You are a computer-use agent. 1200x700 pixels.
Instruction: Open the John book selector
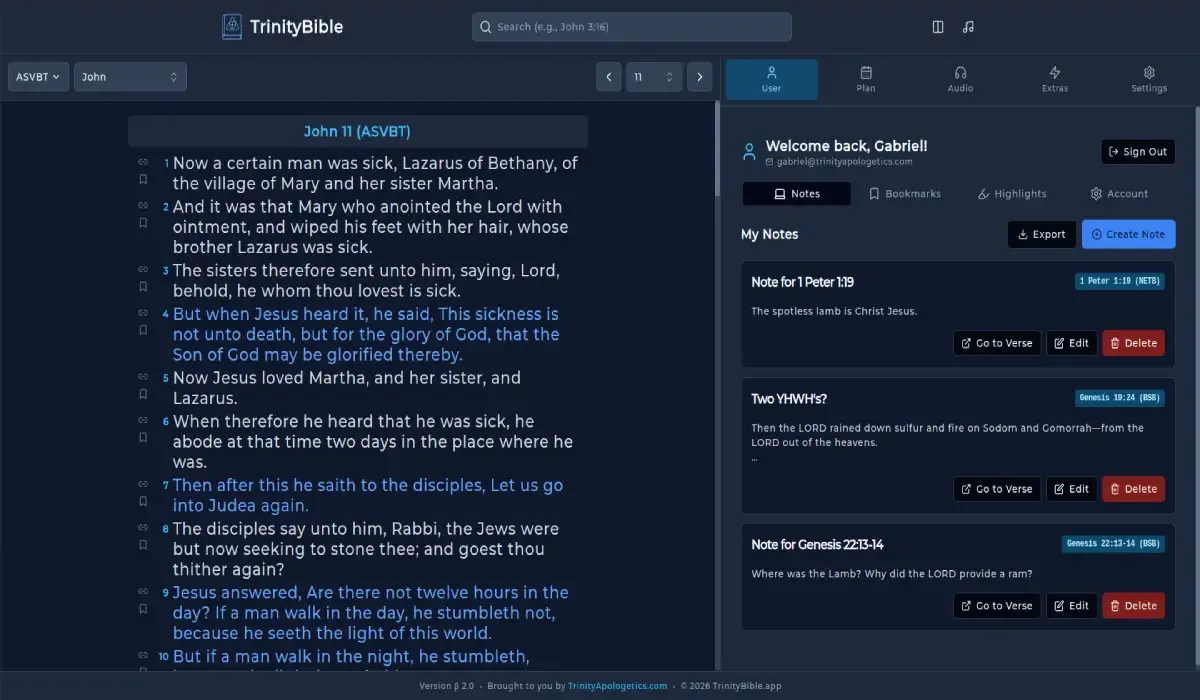pyautogui.click(x=130, y=76)
